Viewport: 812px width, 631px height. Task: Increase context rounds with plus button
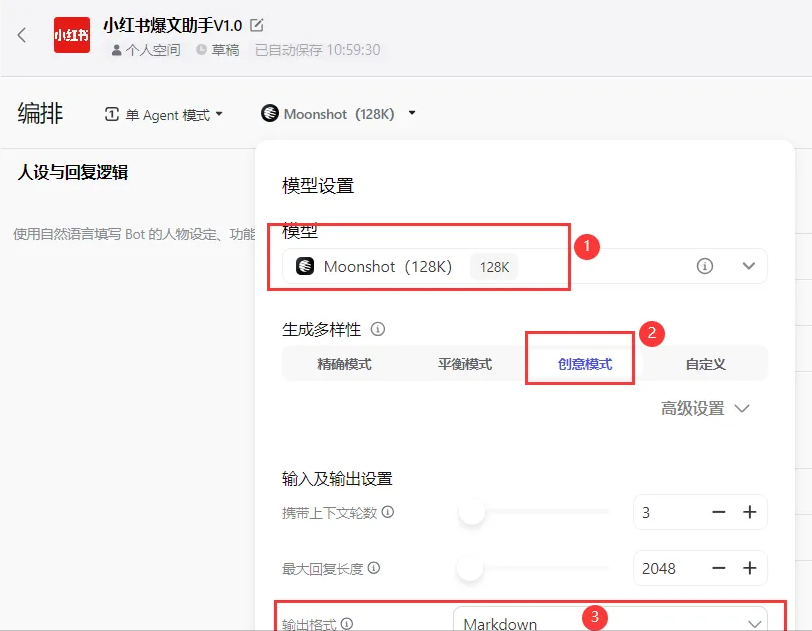(749, 512)
